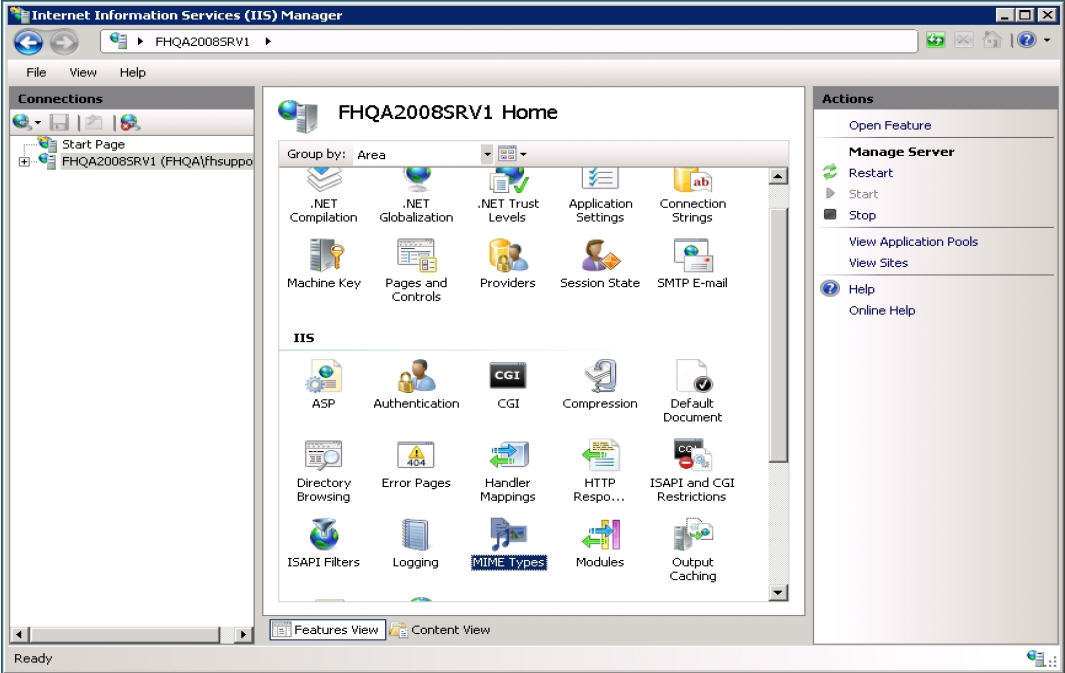
Task: Open .NET Trust Levels feature
Action: pyautogui.click(x=508, y=197)
